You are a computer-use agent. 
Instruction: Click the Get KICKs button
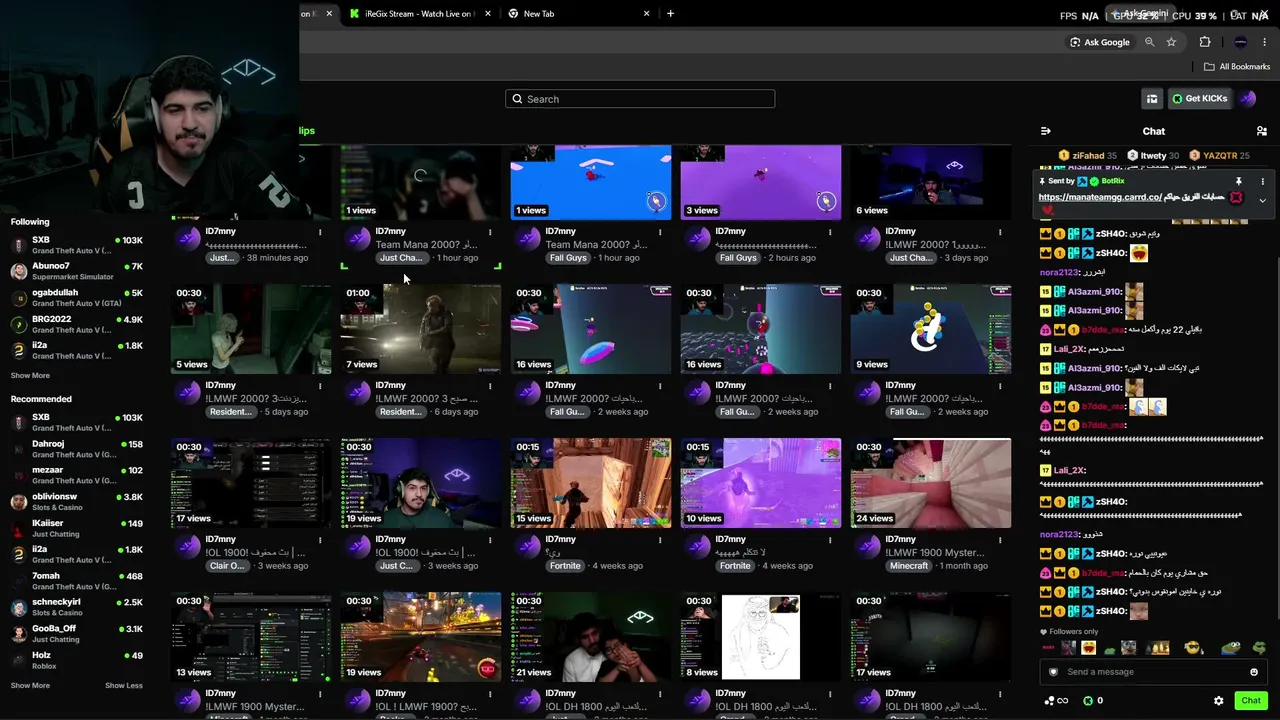1199,99
